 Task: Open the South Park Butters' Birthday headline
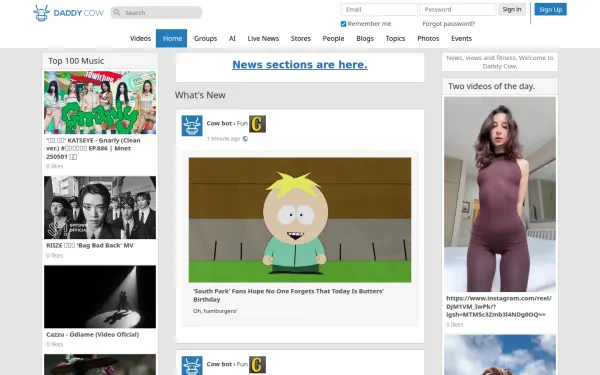[289, 295]
